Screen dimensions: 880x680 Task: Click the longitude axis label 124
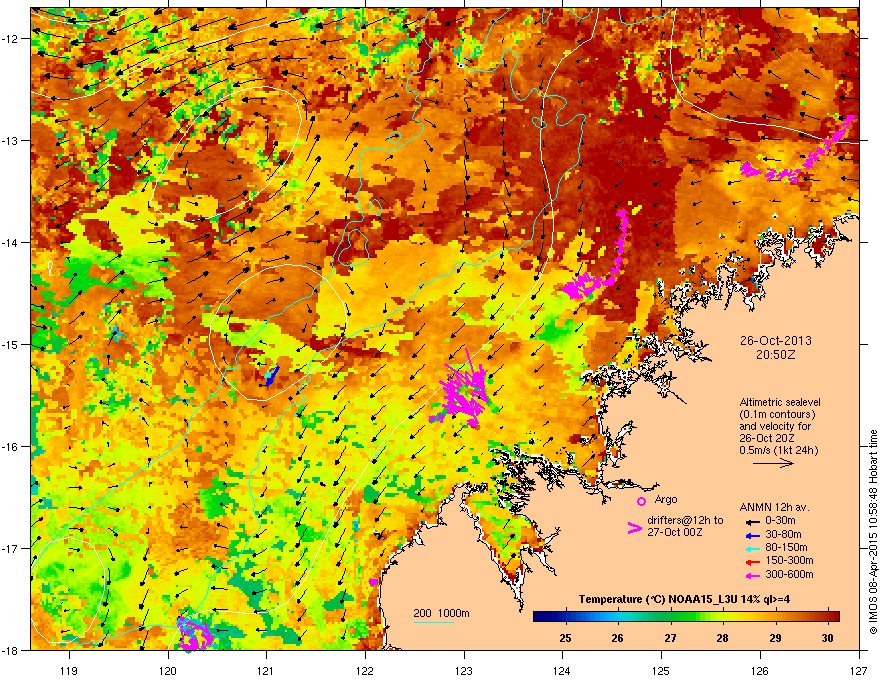pos(562,670)
